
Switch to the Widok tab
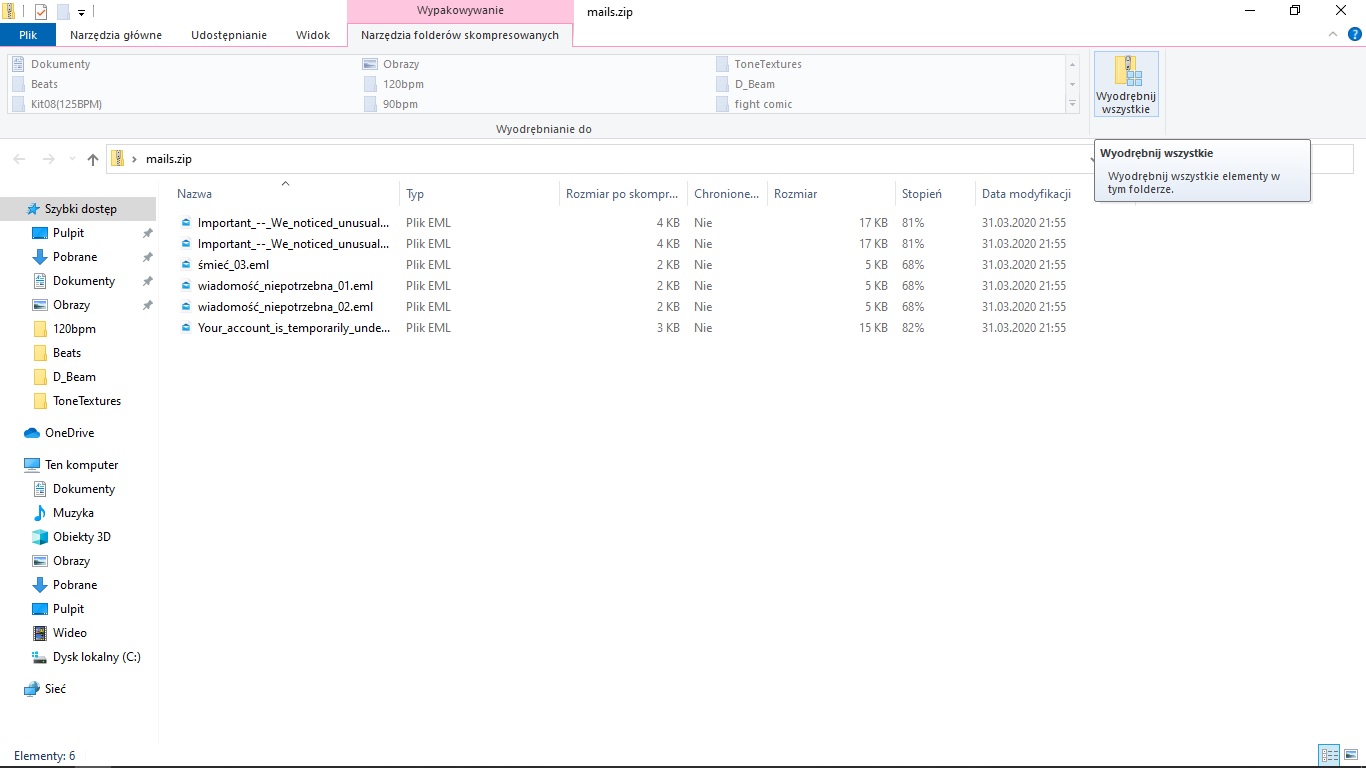click(x=313, y=35)
